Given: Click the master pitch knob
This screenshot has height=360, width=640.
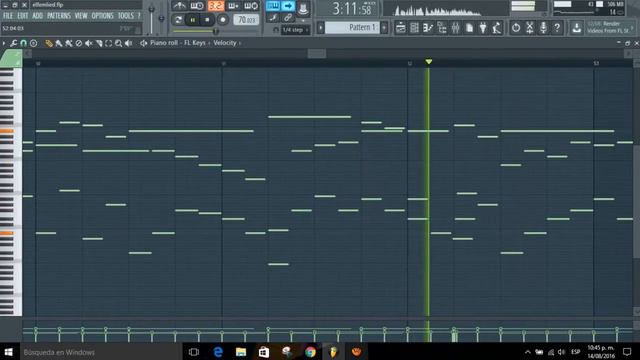Looking at the screenshot, I should (x=162, y=19).
